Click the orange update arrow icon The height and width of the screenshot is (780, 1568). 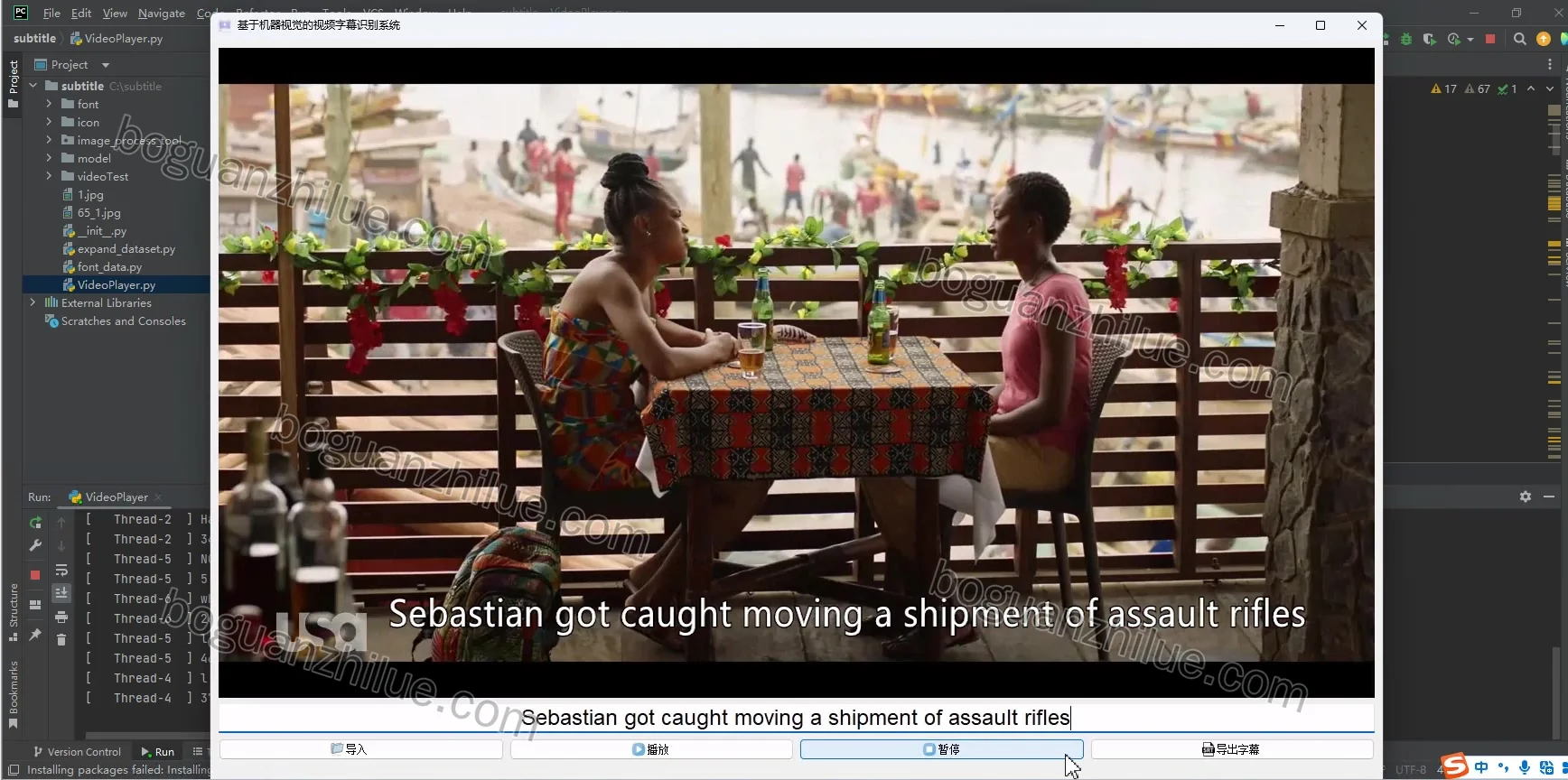tap(1544, 39)
